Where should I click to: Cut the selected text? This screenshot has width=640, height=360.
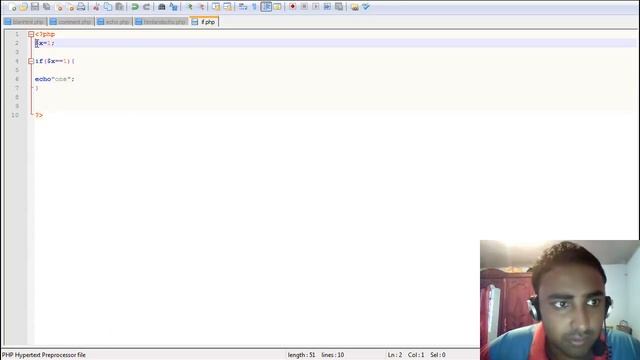point(96,7)
